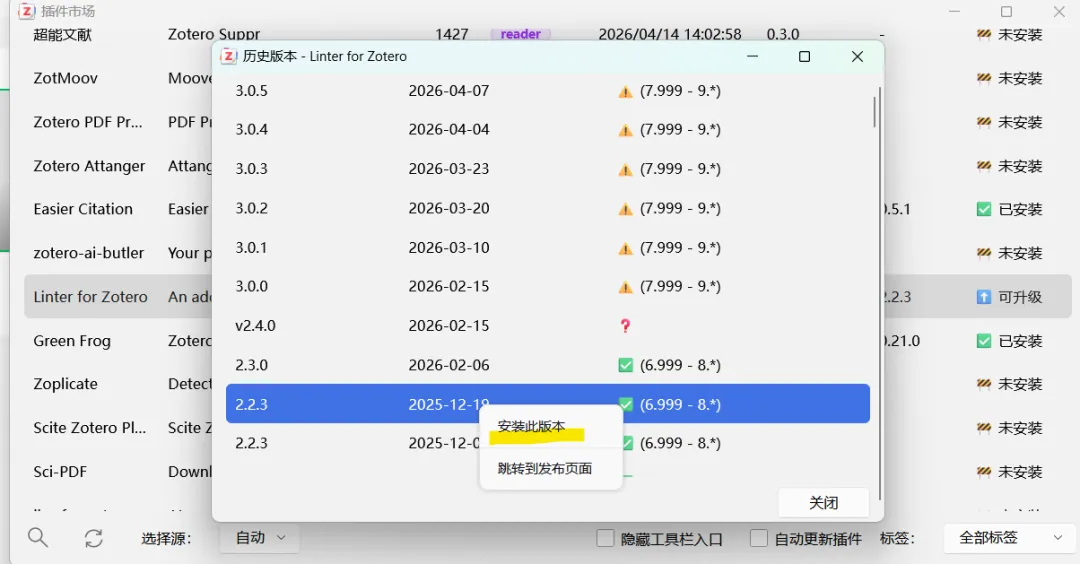Click red question mark for v2.4.0

[x=625, y=326]
